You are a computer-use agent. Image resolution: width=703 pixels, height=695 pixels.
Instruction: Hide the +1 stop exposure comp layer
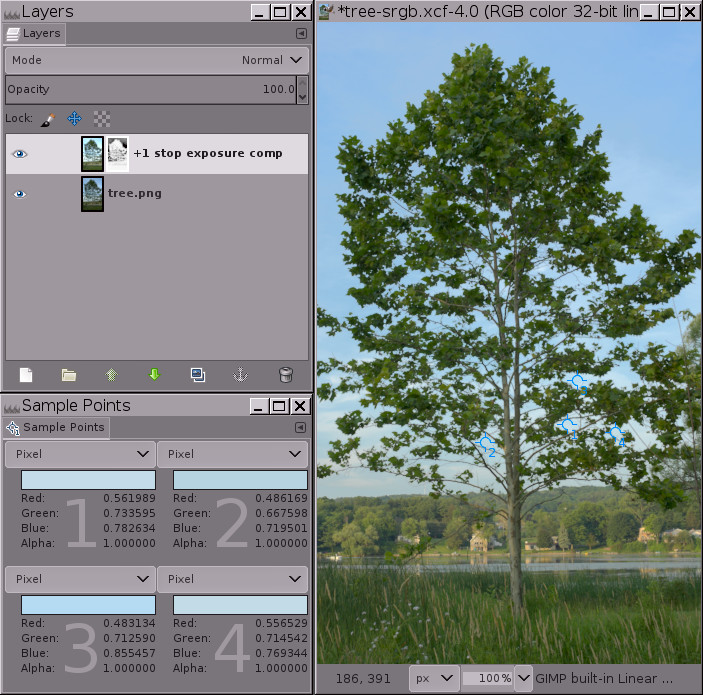pos(20,154)
